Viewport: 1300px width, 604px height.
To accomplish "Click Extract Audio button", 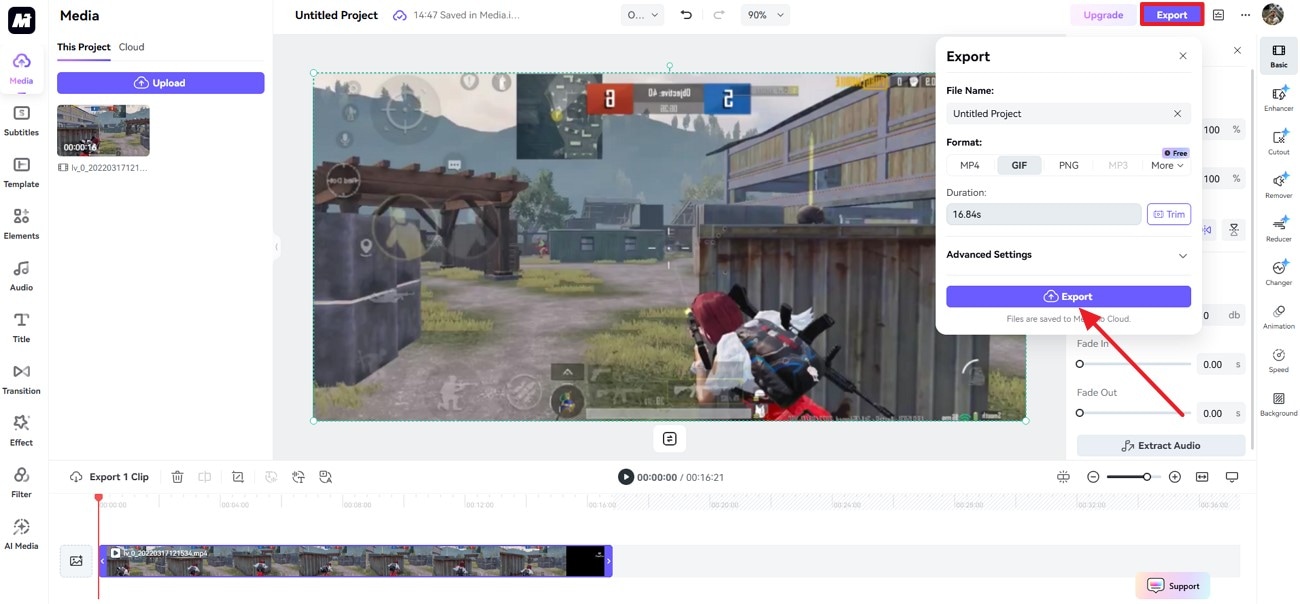I will (1161, 446).
